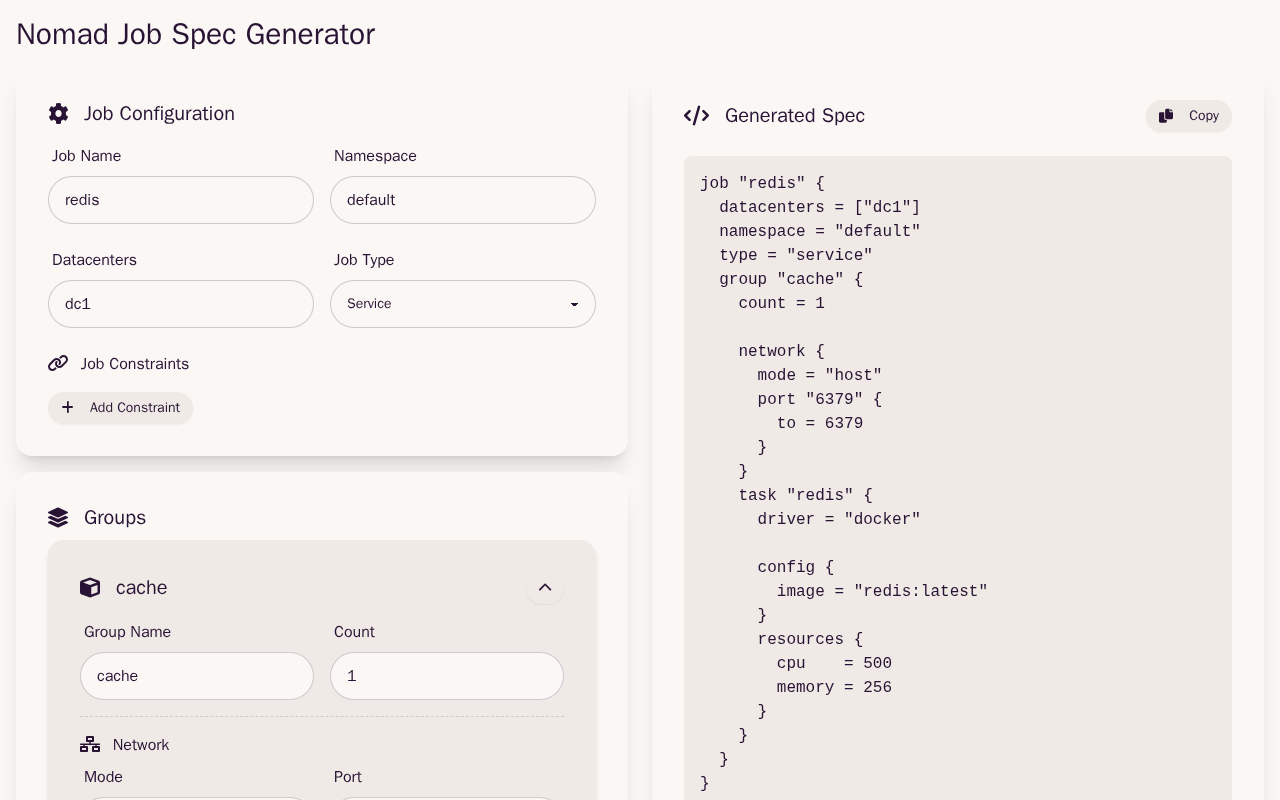Select the Group Name input
Viewport: 1280px width, 800px height.
(197, 676)
